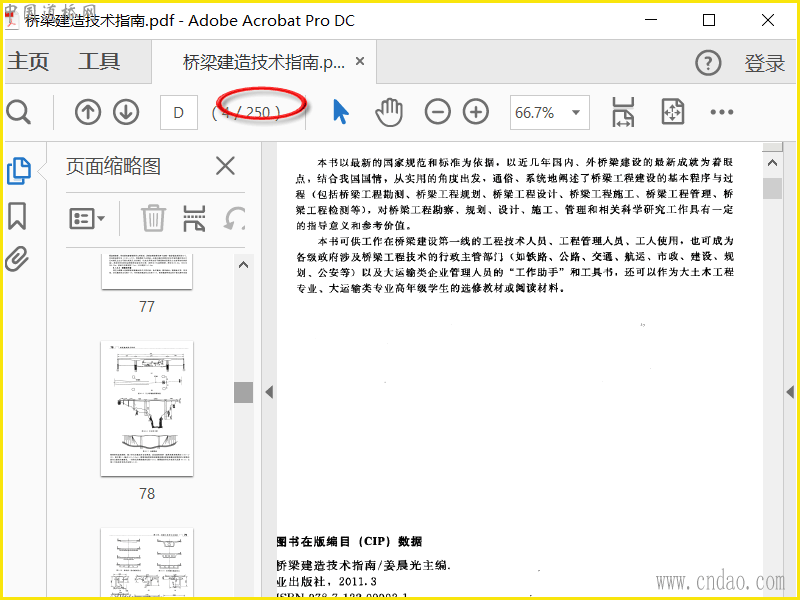Click the 登录 sign-in link
The height and width of the screenshot is (600, 800).
pos(764,63)
